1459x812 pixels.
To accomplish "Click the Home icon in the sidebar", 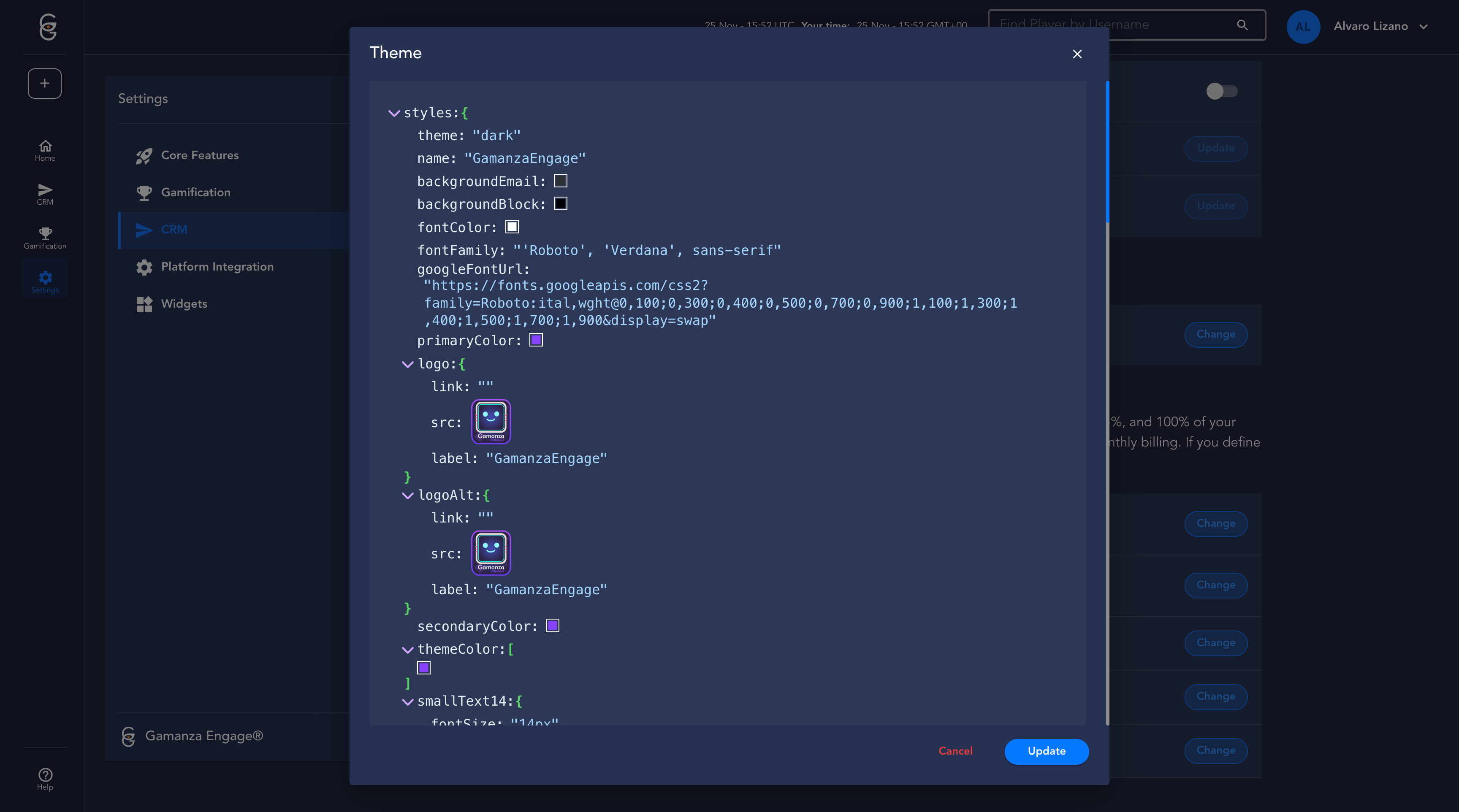I will [x=45, y=150].
